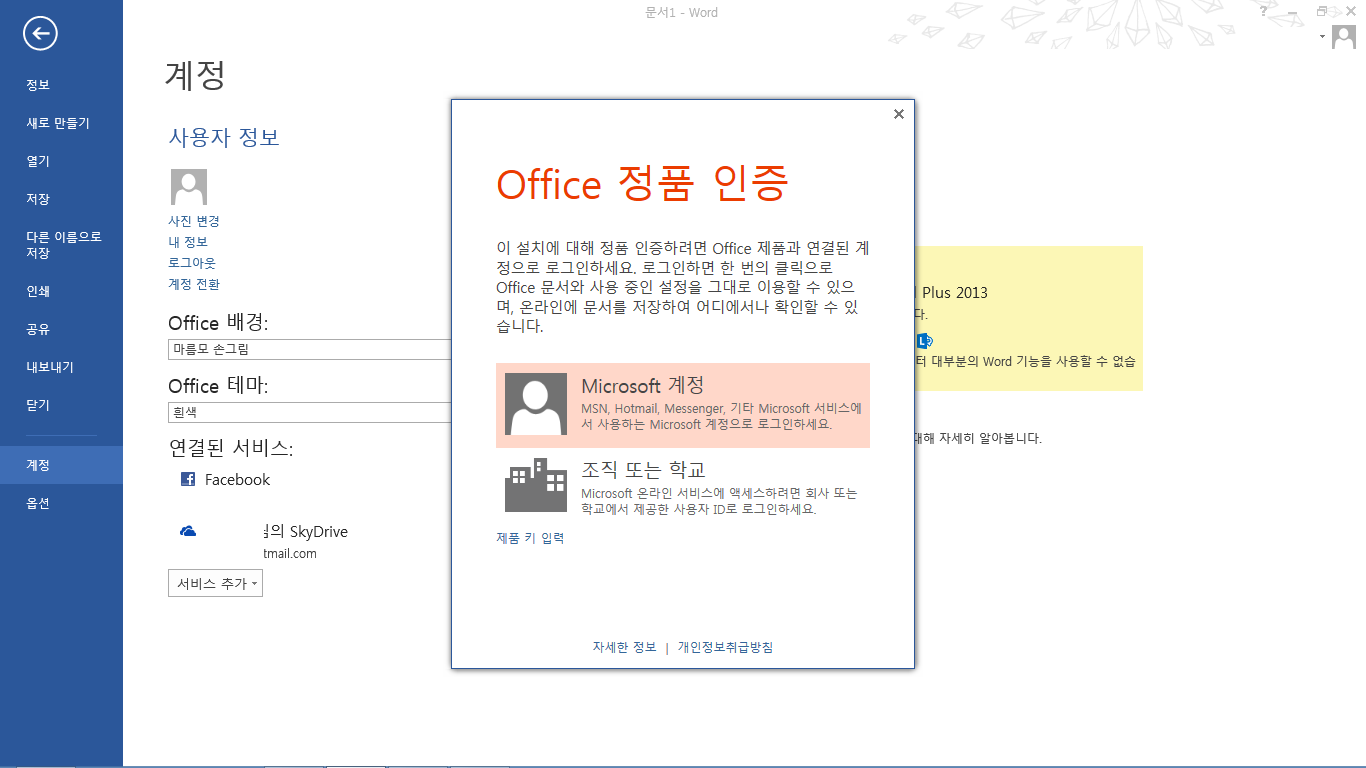
Task: Select 인쇄 in the sidebar
Action: coord(61,291)
